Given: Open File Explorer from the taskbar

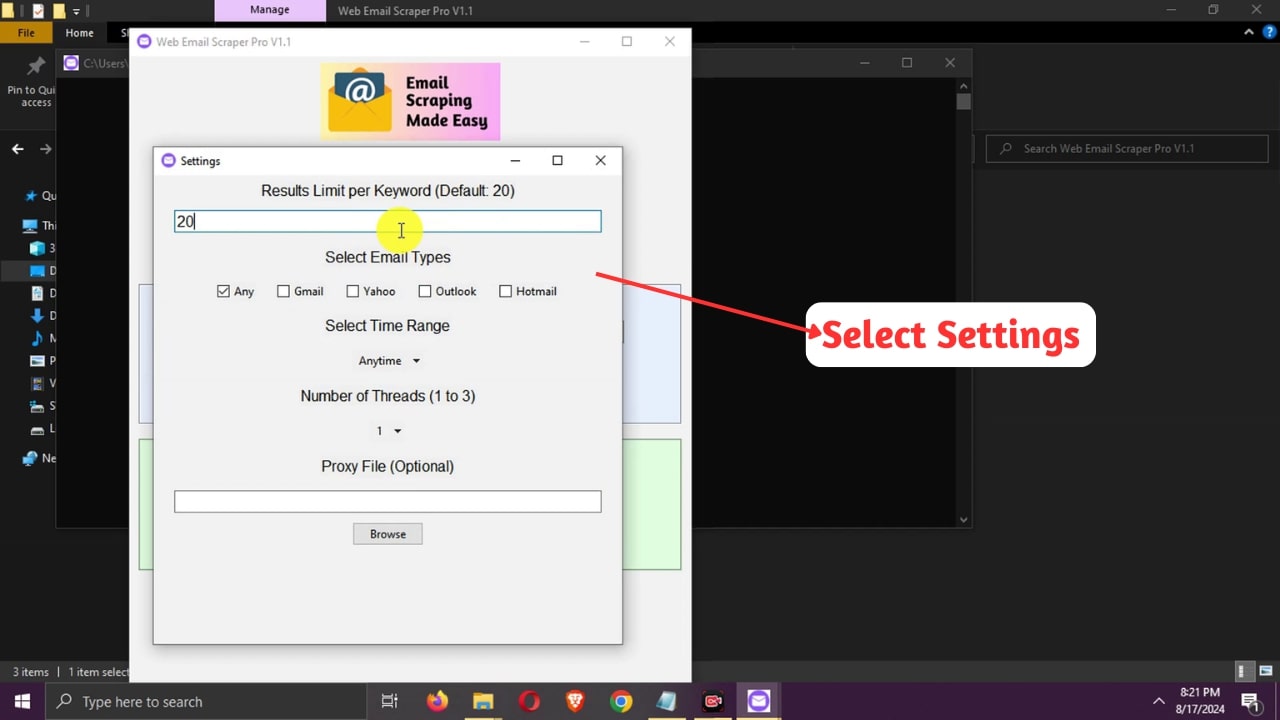Looking at the screenshot, I should tap(483, 701).
